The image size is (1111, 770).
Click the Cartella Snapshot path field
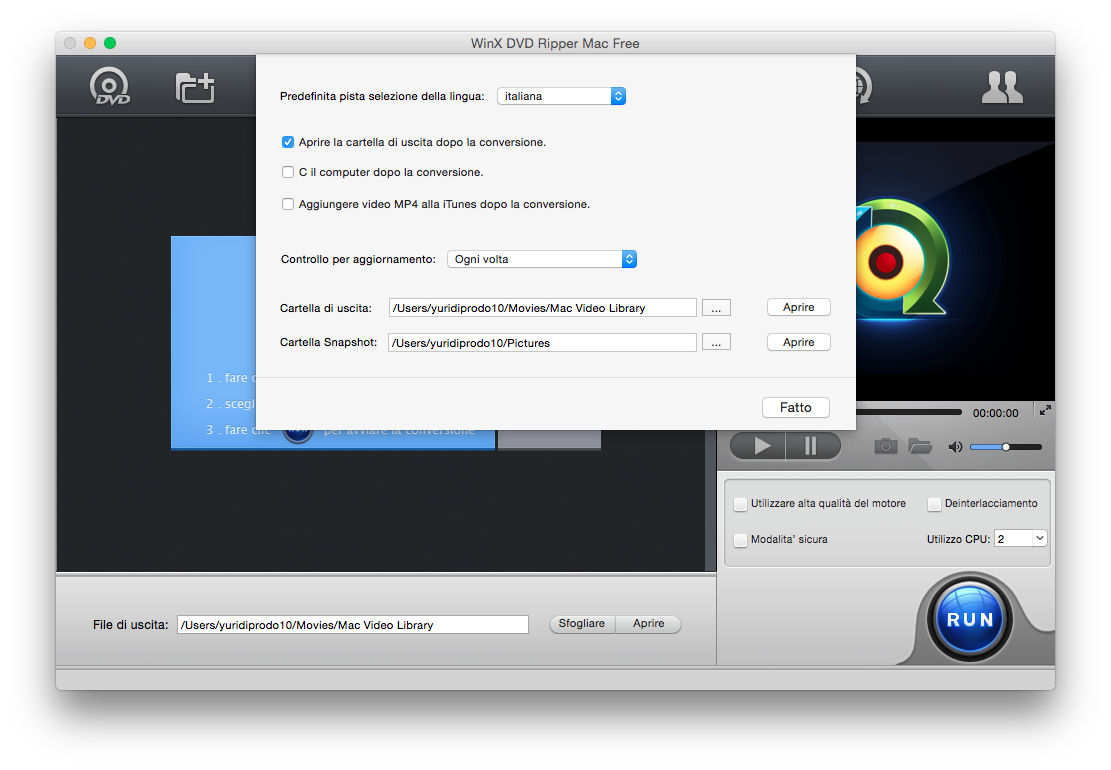pos(543,343)
